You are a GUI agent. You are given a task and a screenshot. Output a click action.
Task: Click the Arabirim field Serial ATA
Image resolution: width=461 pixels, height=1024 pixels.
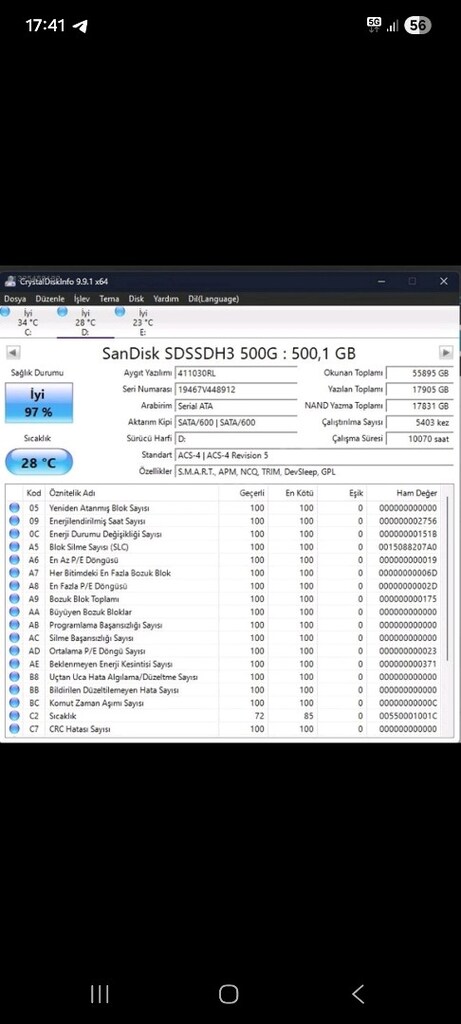pyautogui.click(x=236, y=406)
